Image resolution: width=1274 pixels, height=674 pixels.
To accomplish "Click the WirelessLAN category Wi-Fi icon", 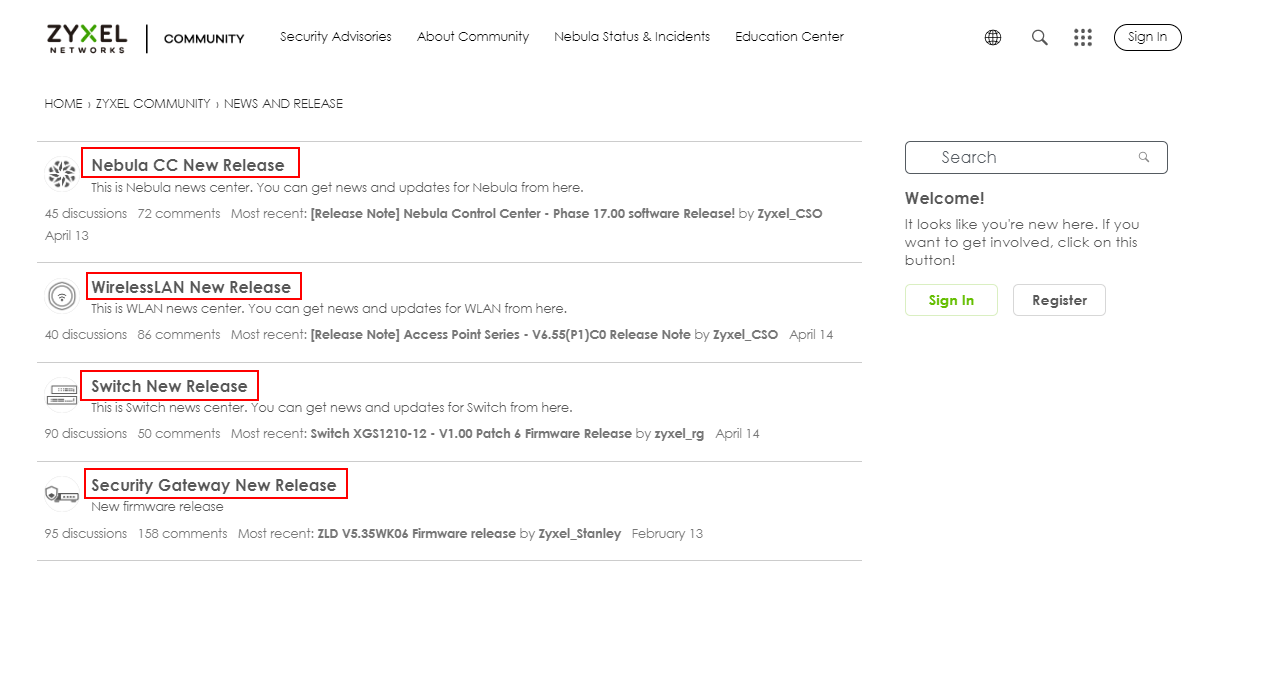I will coord(62,296).
